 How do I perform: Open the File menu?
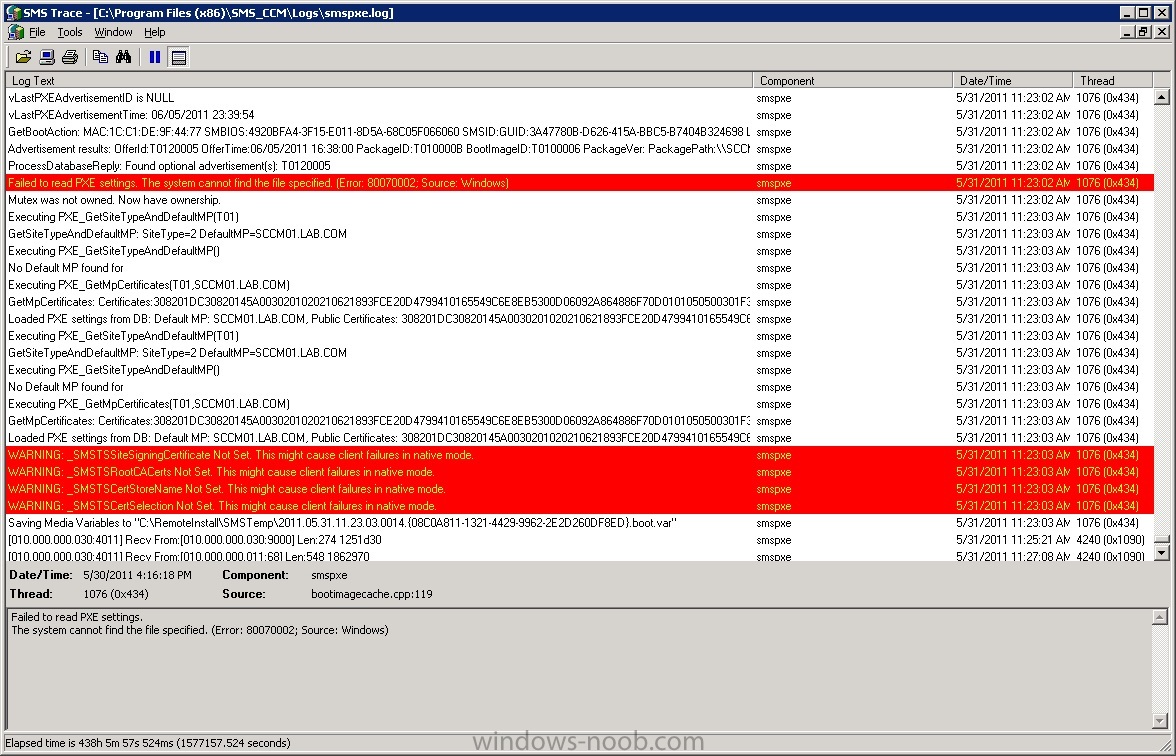(x=37, y=32)
